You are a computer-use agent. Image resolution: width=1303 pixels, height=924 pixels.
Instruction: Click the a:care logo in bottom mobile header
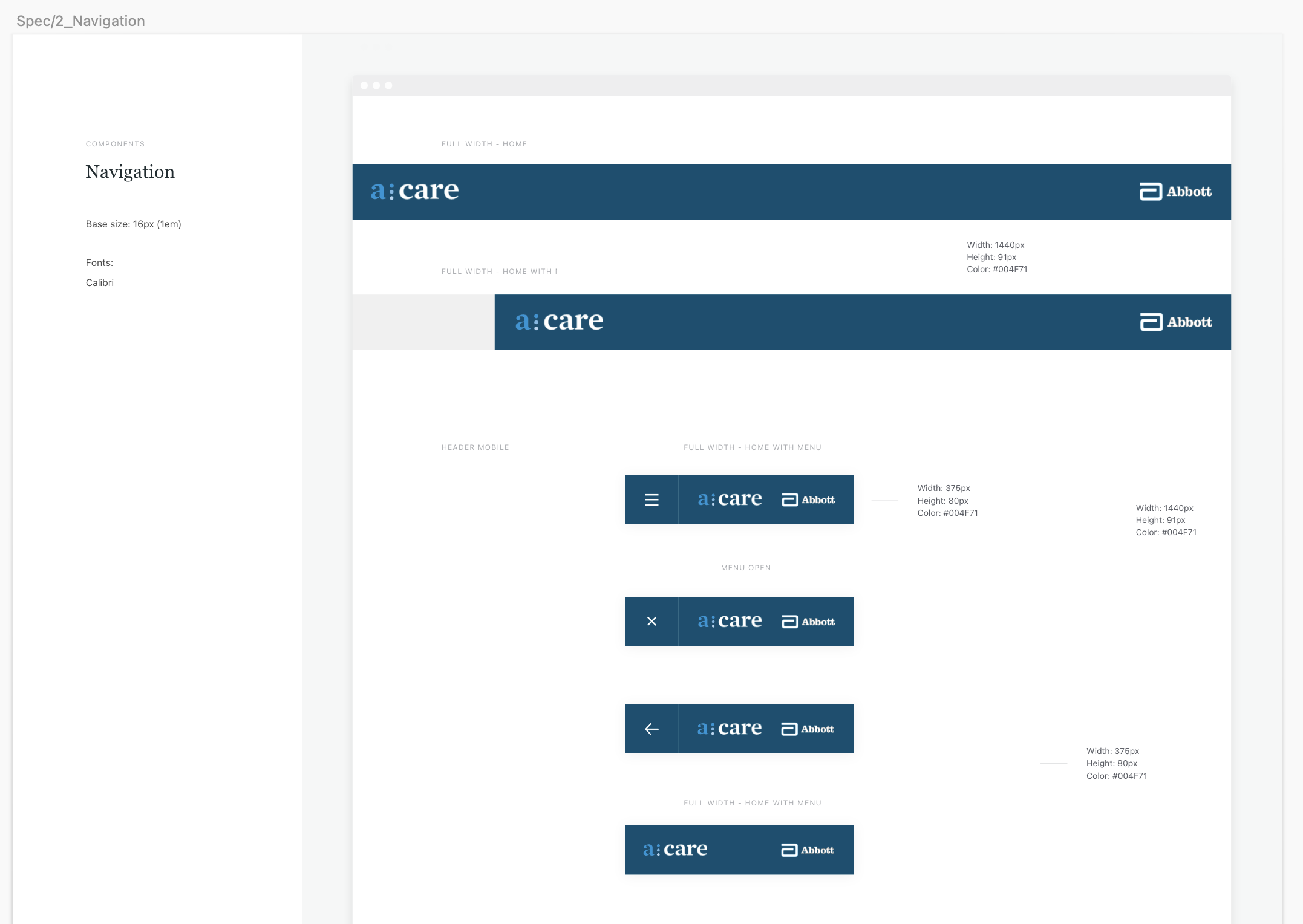pos(675,850)
